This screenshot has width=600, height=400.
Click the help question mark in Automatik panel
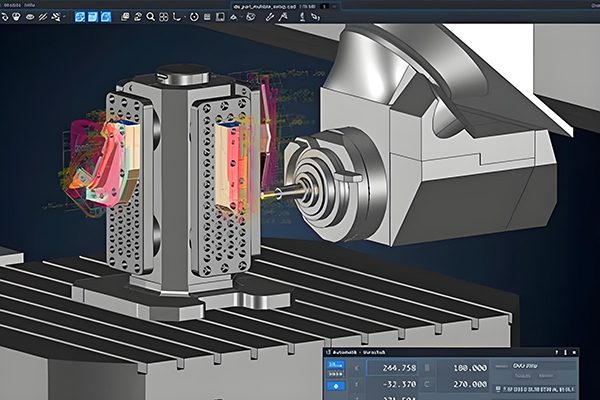coord(557,352)
